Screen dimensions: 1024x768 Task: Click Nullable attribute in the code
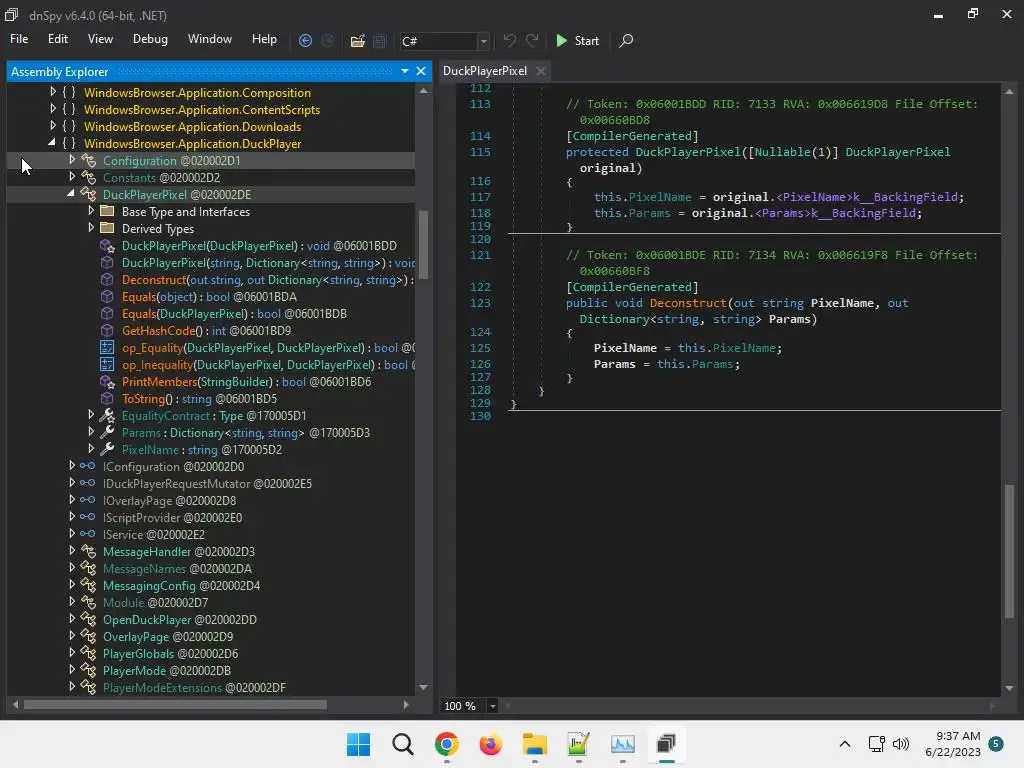click(x=782, y=152)
